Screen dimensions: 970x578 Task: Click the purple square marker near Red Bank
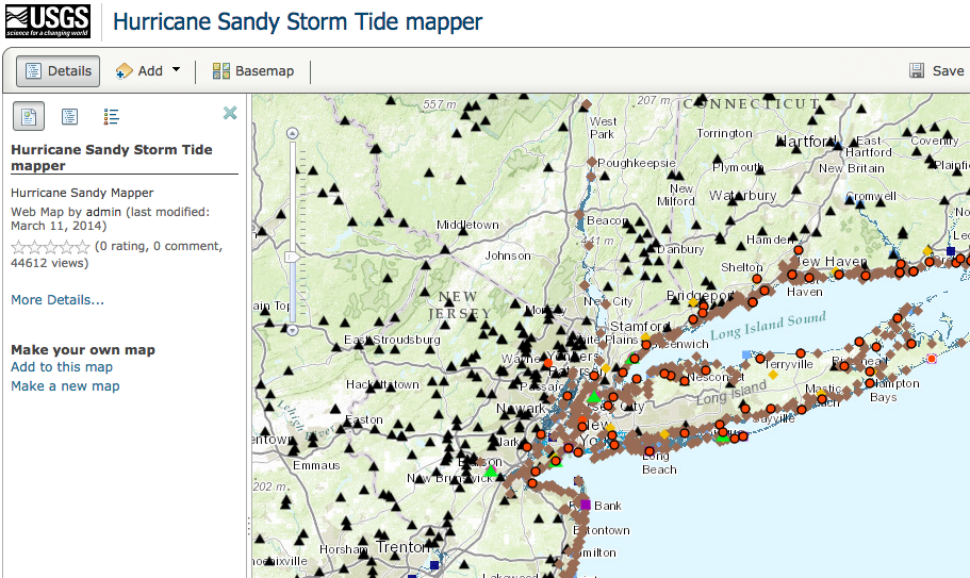[x=586, y=505]
